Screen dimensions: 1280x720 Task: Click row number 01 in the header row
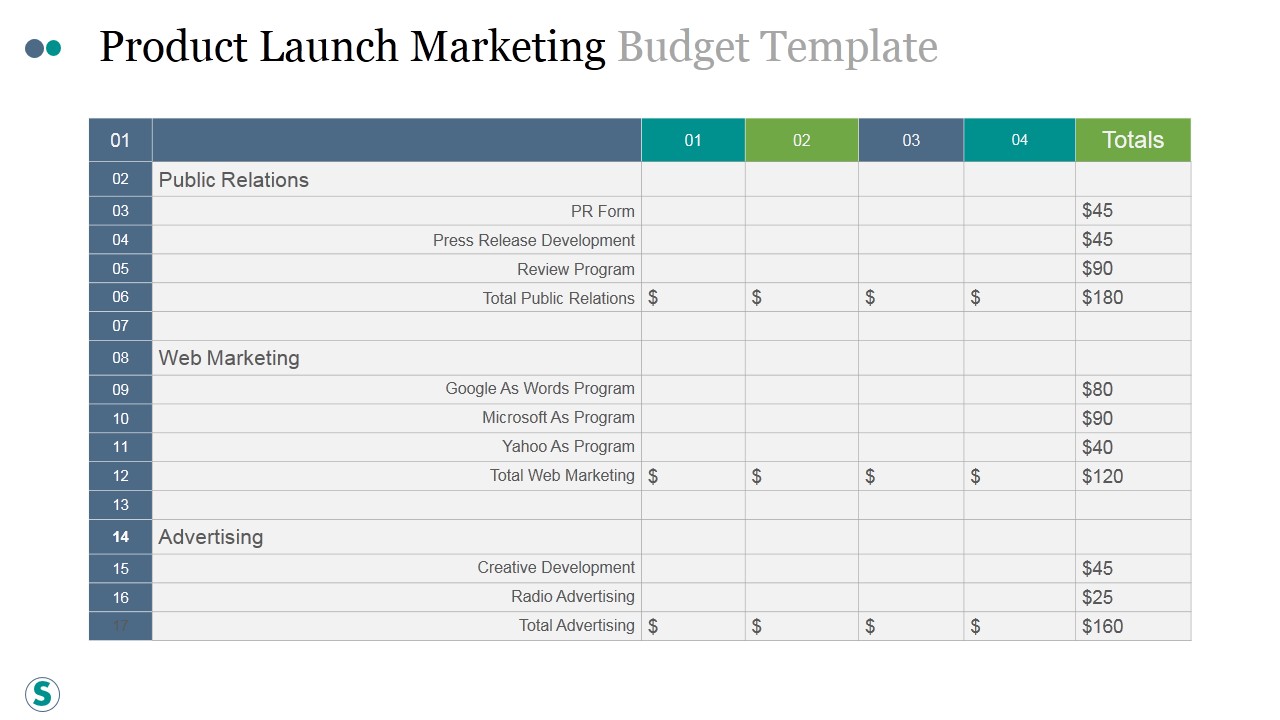(120, 140)
